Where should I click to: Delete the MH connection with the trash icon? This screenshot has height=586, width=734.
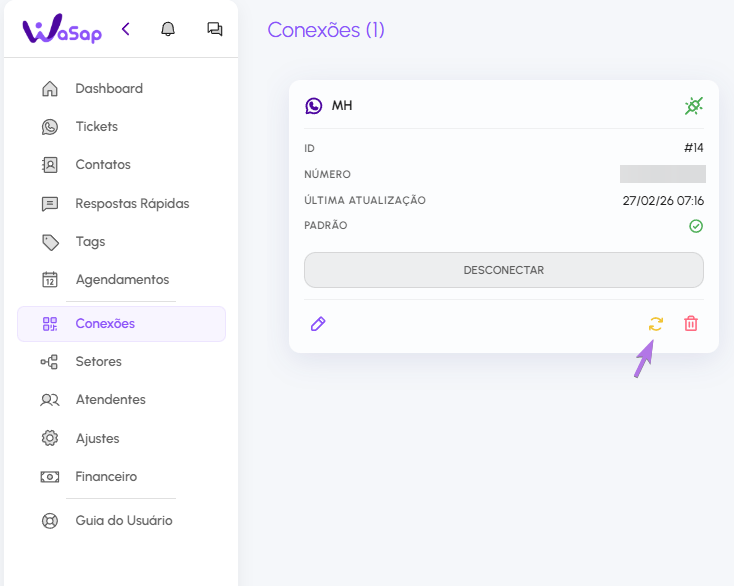[x=691, y=324]
